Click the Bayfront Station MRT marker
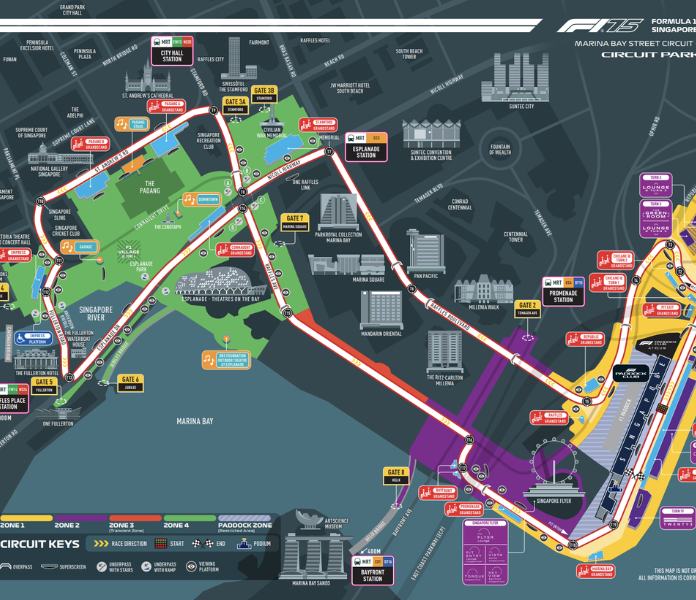Image resolution: width=696 pixels, height=600 pixels. (x=372, y=570)
